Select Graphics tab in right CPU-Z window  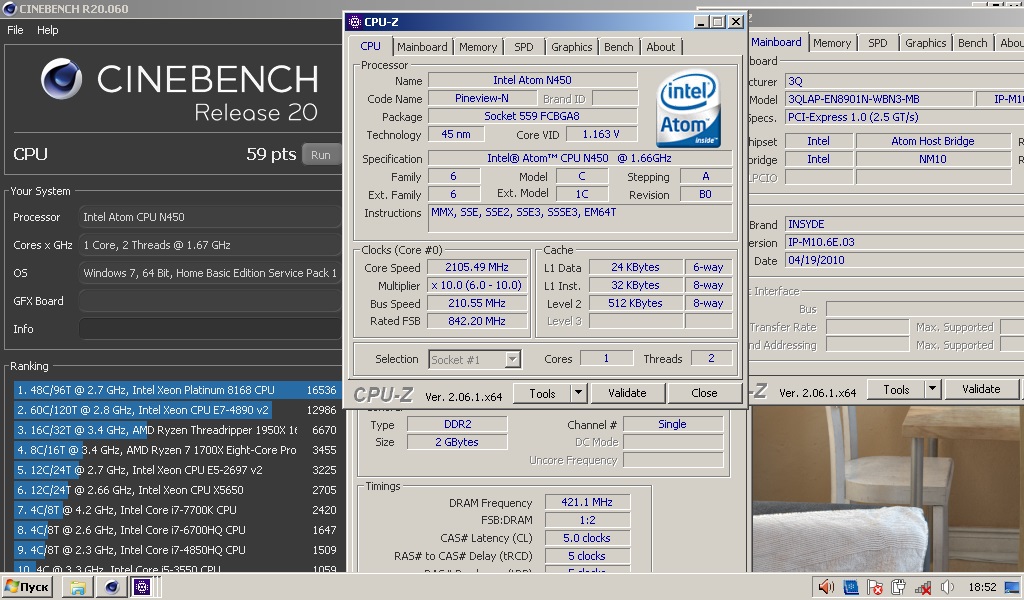pyautogui.click(x=925, y=43)
